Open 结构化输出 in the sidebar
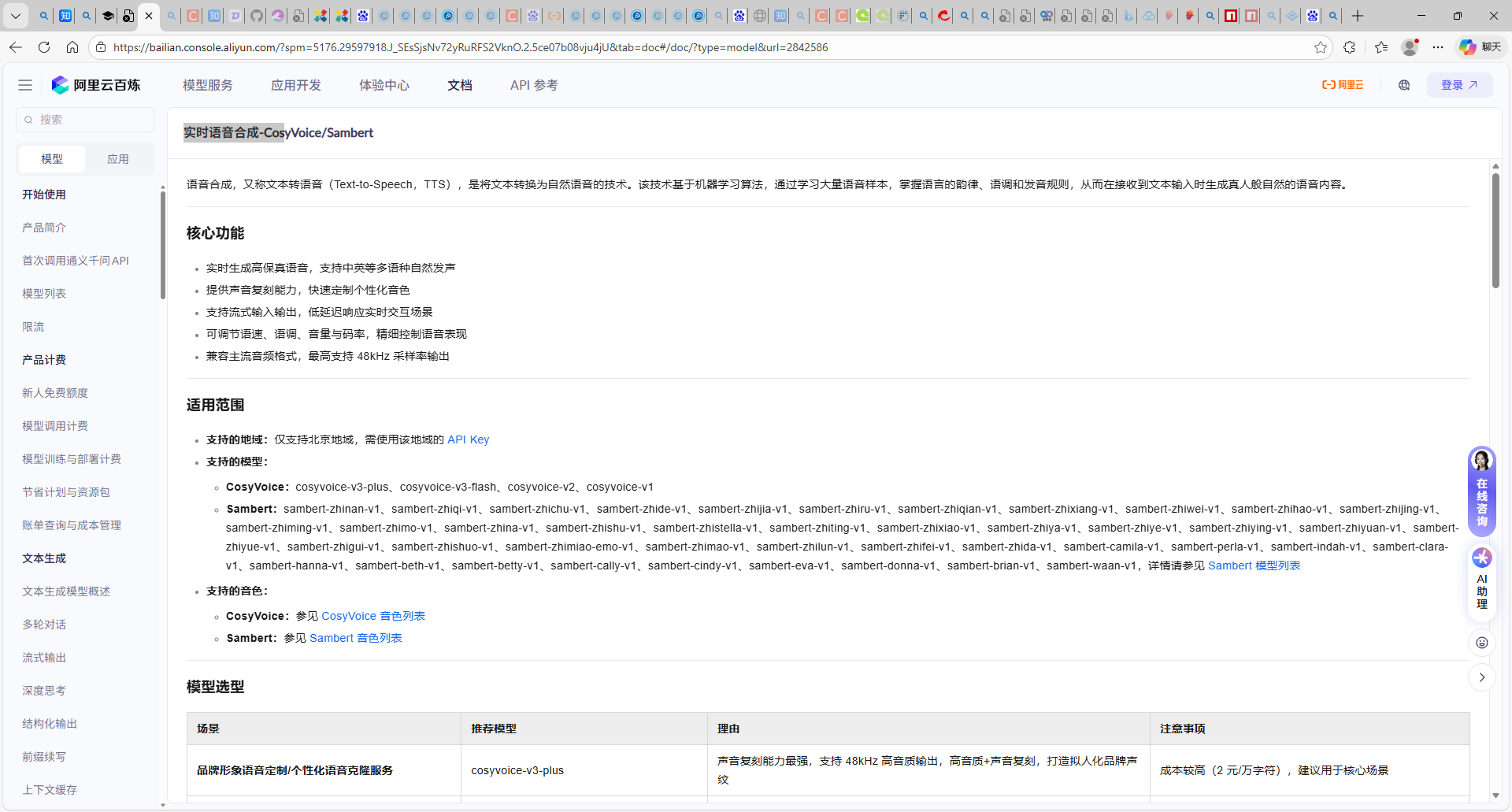This screenshot has height=812, width=1512. tap(50, 724)
